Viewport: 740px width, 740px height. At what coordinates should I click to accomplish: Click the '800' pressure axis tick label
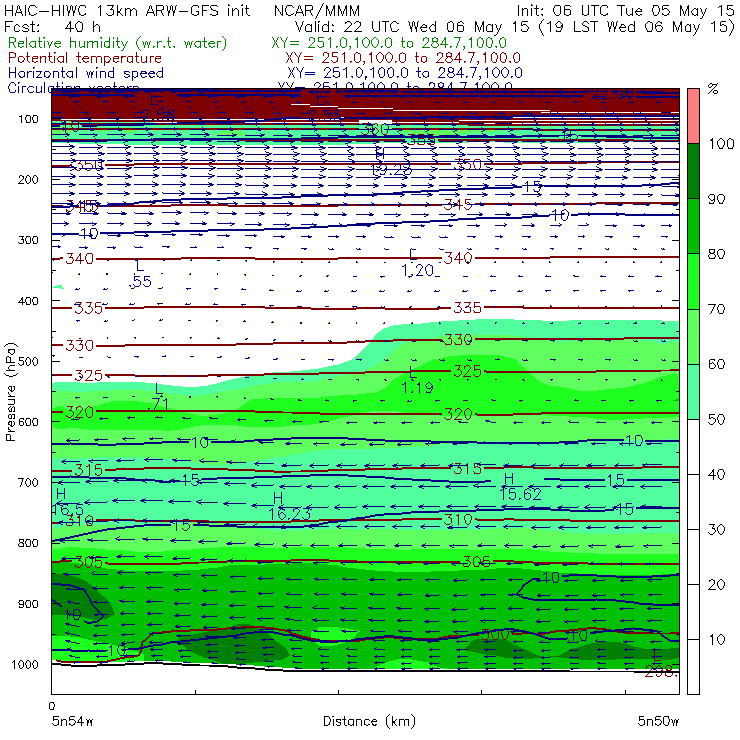click(28, 543)
